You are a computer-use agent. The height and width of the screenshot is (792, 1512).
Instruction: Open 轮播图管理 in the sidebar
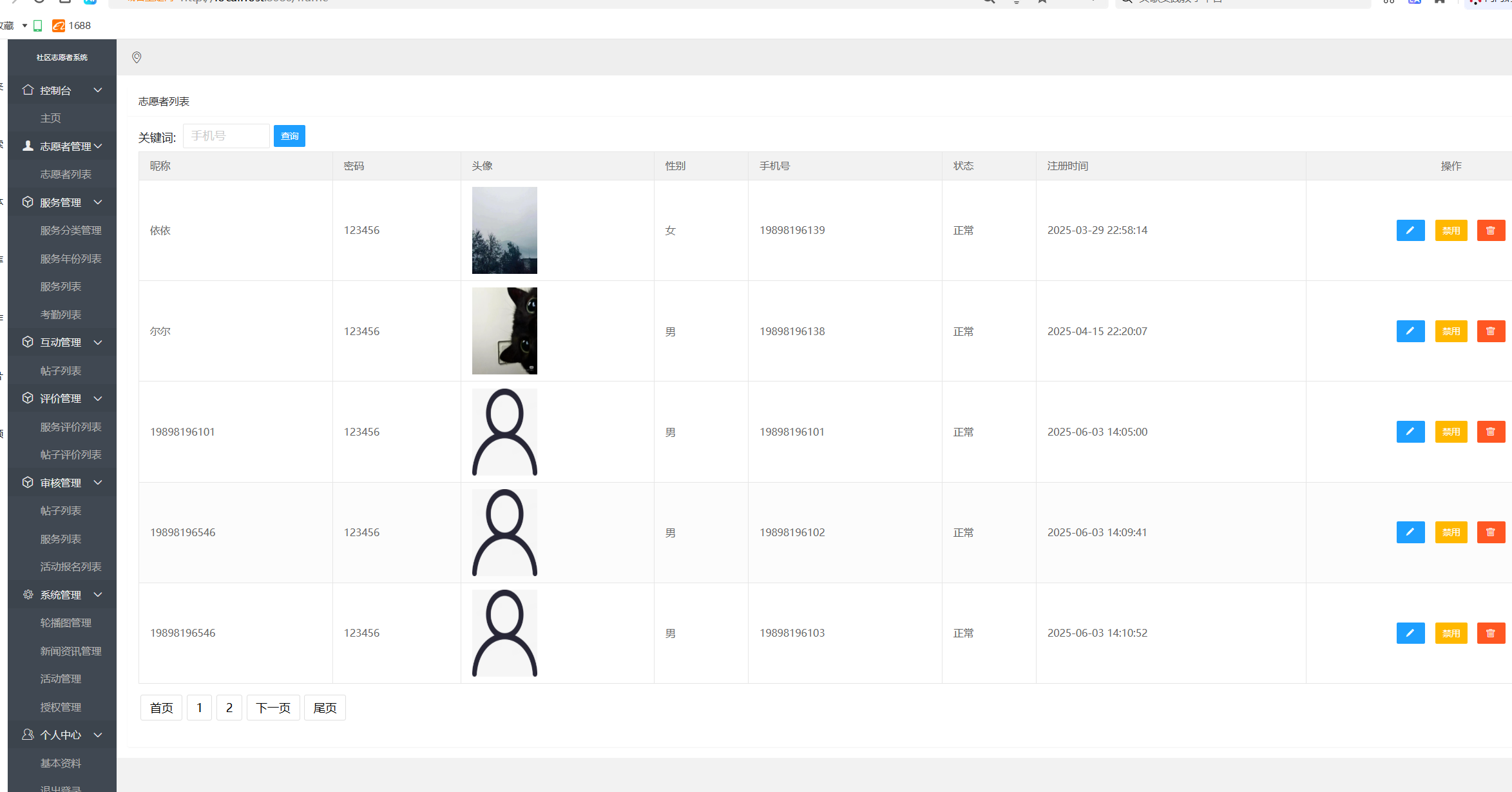[66, 623]
